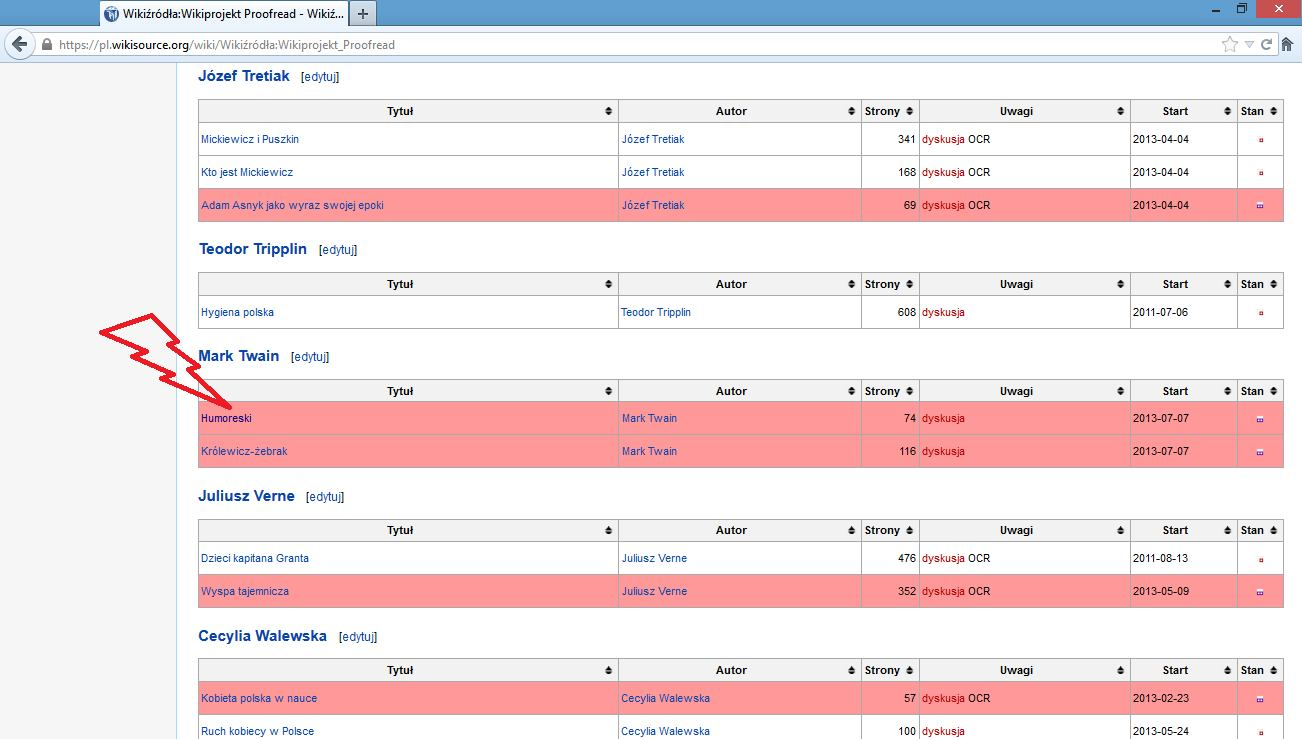Bookmark page with star icon
1302x739 pixels.
click(x=1230, y=45)
